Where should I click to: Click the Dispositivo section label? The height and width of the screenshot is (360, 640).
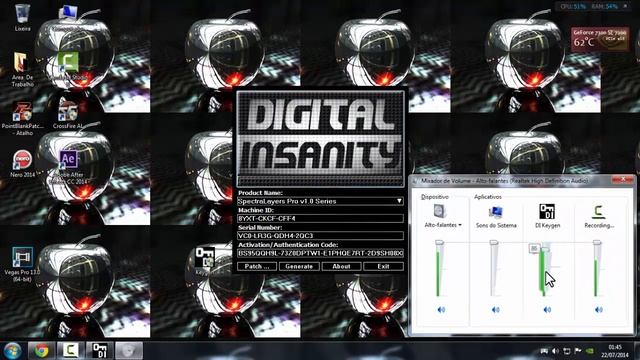tap(435, 197)
